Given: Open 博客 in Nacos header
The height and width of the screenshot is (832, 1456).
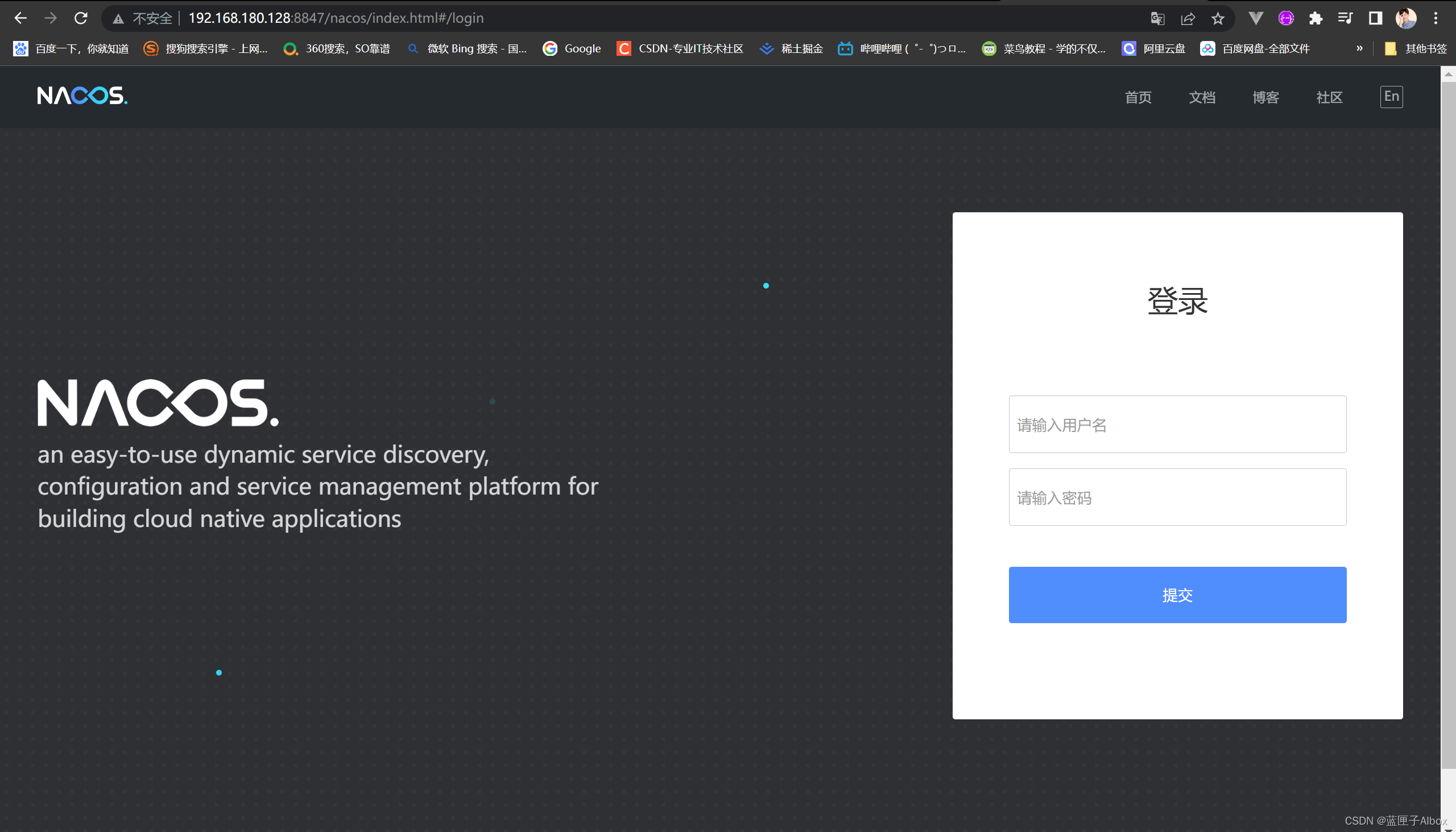Looking at the screenshot, I should (x=1266, y=97).
